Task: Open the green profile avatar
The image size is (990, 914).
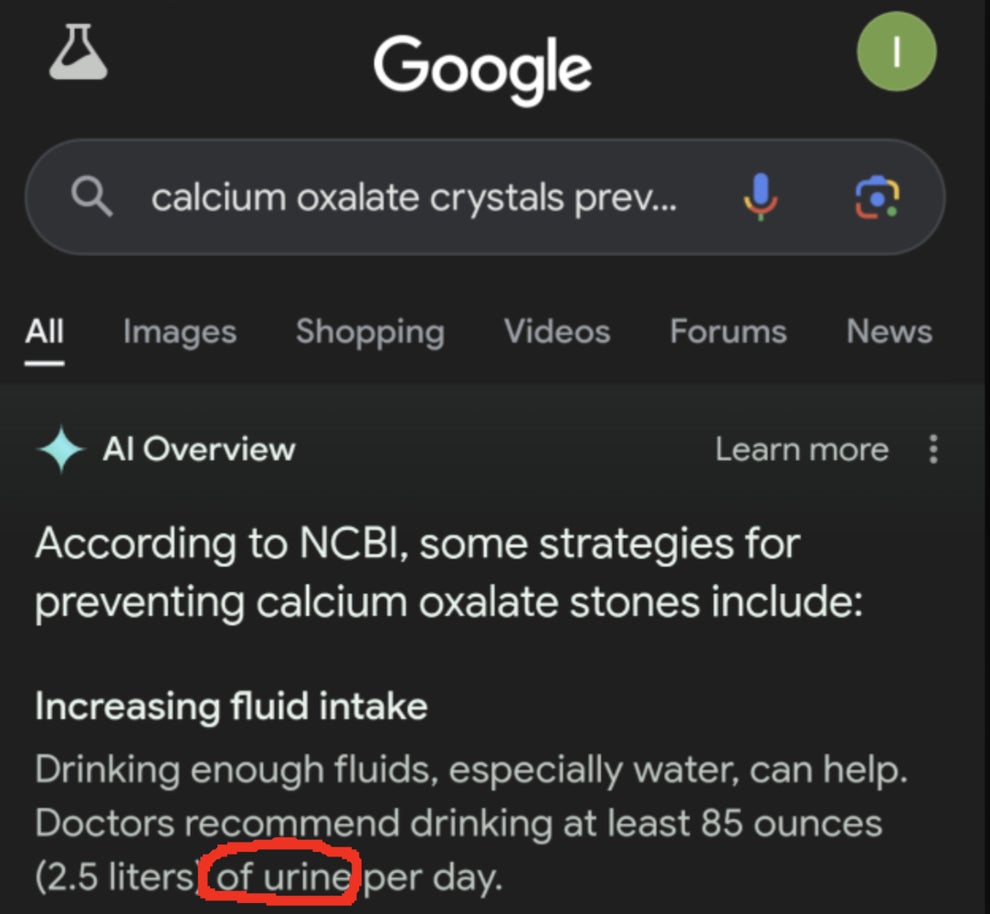Action: click(x=896, y=52)
